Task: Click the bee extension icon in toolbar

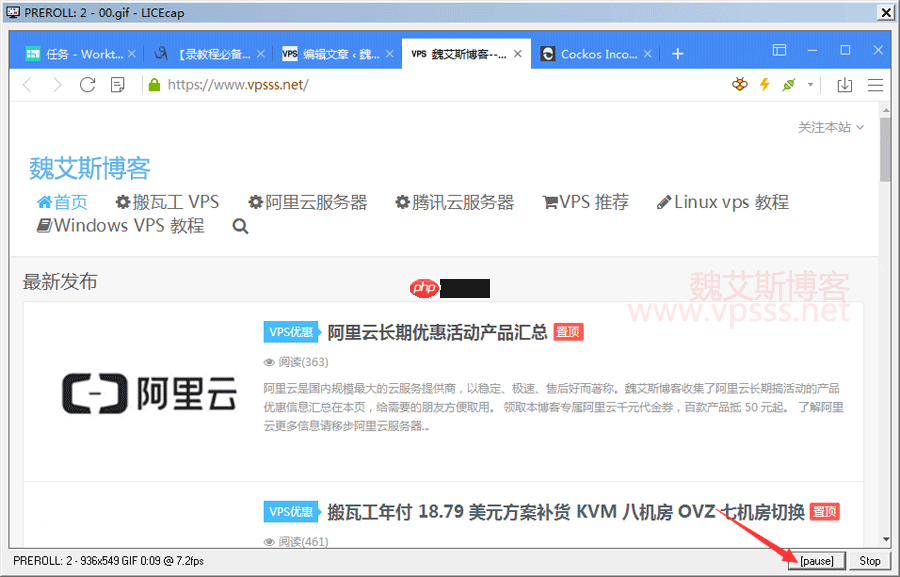Action: 740,85
